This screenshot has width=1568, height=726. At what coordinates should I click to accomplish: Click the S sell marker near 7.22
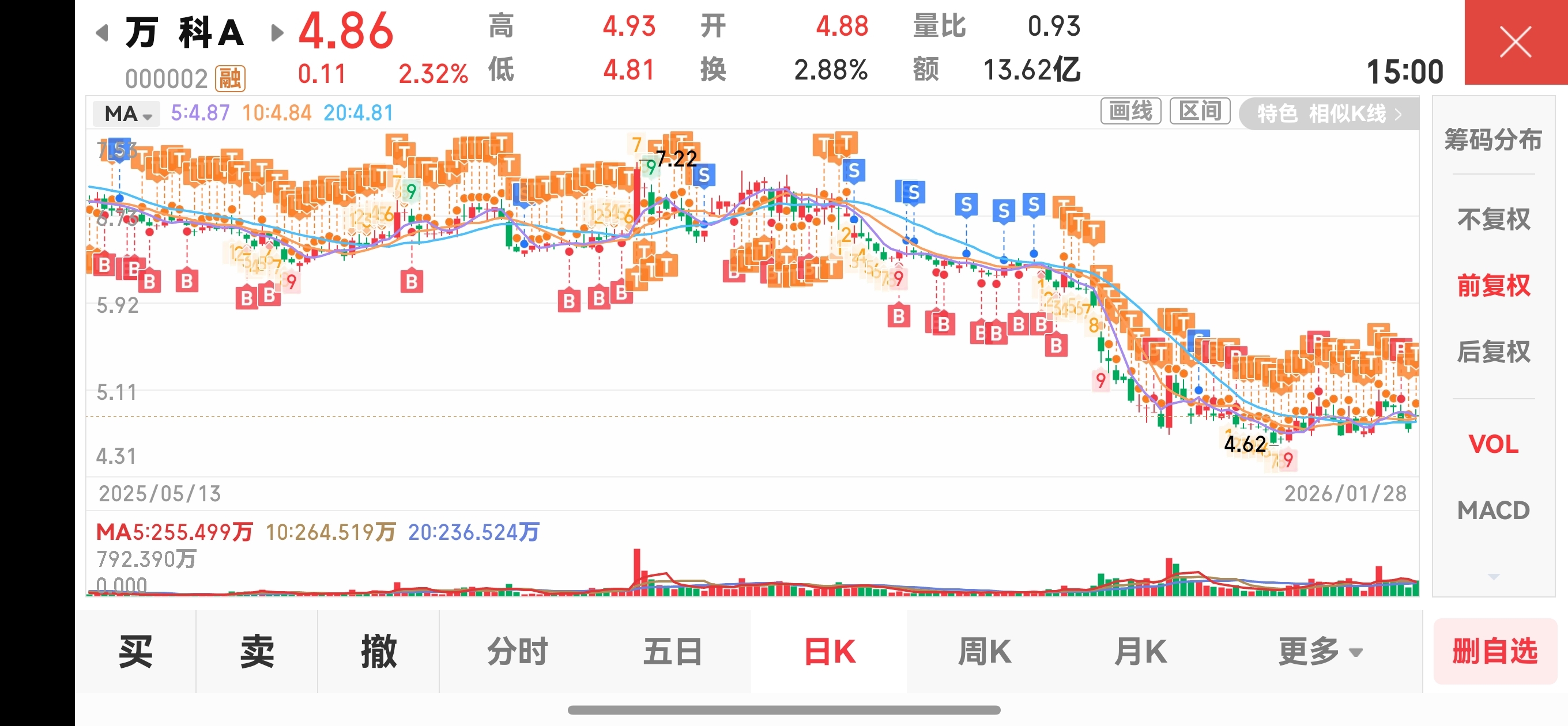tap(704, 175)
